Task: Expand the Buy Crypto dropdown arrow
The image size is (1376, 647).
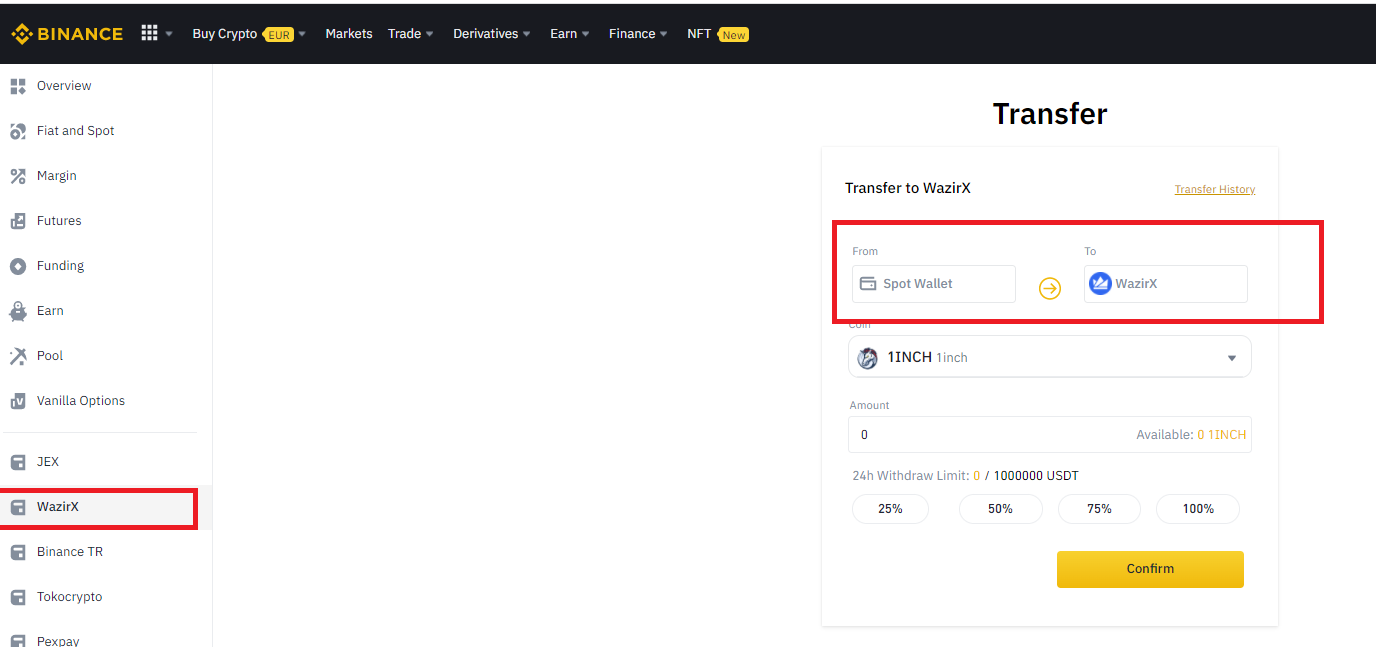Action: point(302,34)
